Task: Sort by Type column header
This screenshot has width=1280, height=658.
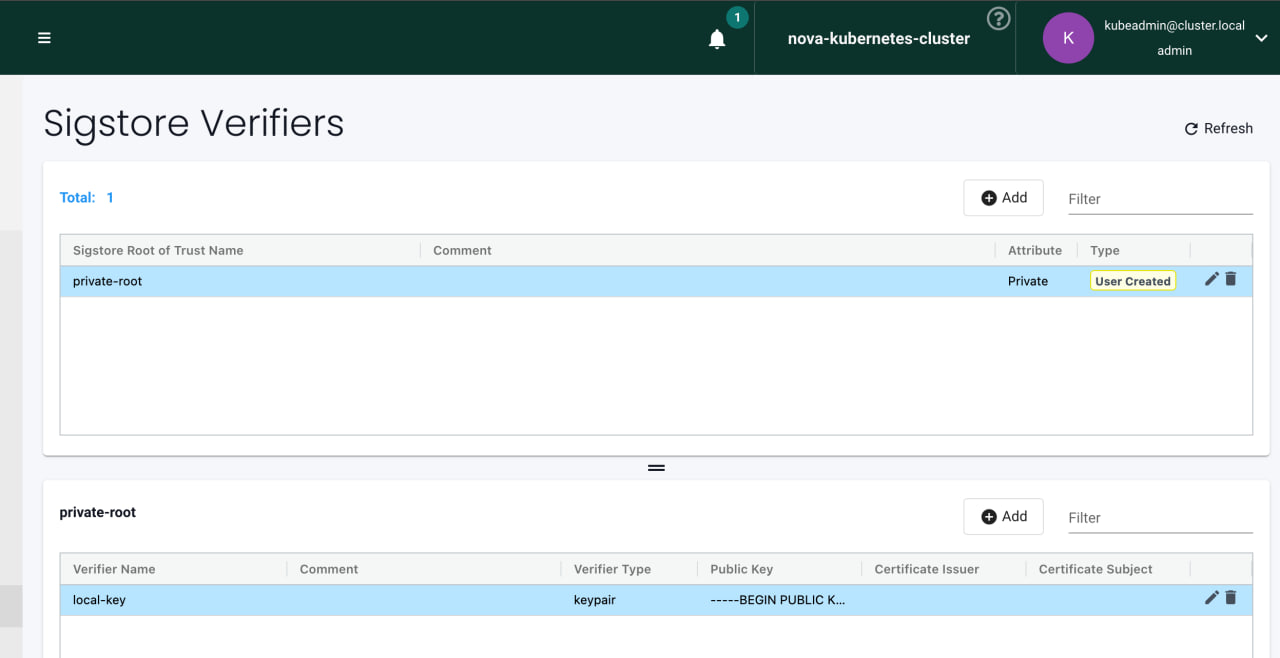Action: [x=1105, y=250]
